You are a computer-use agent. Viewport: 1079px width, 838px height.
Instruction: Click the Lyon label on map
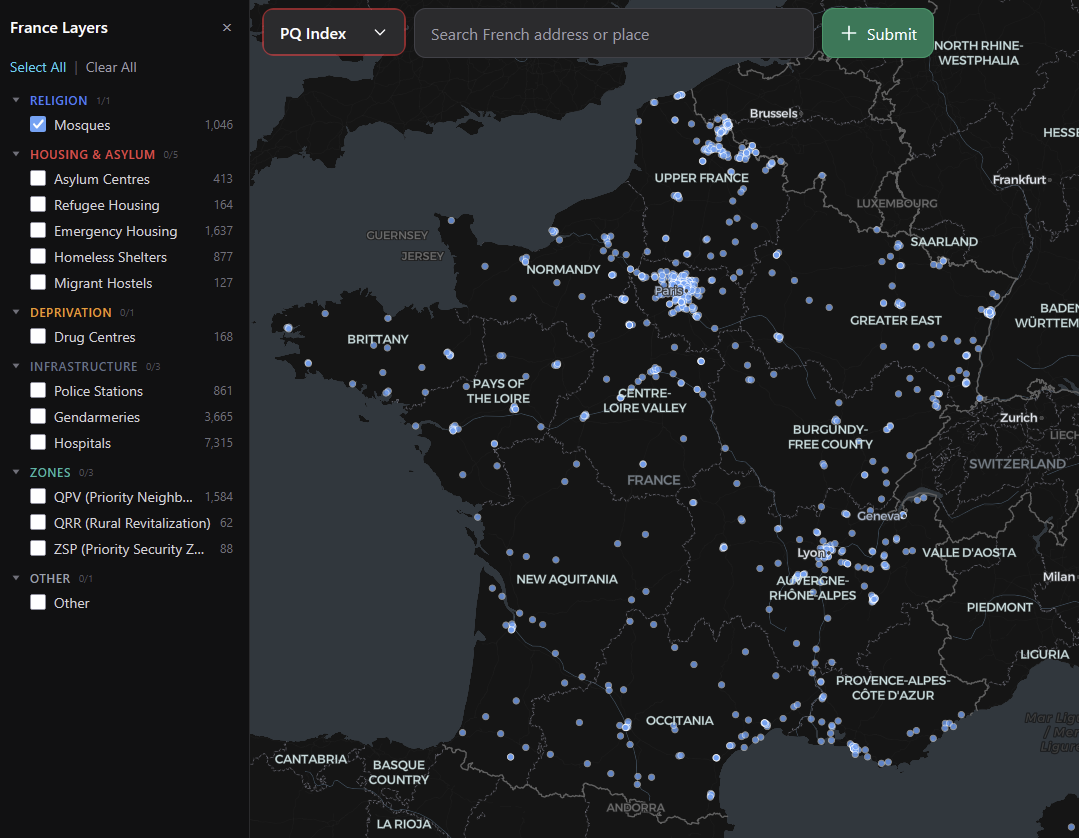coord(811,552)
